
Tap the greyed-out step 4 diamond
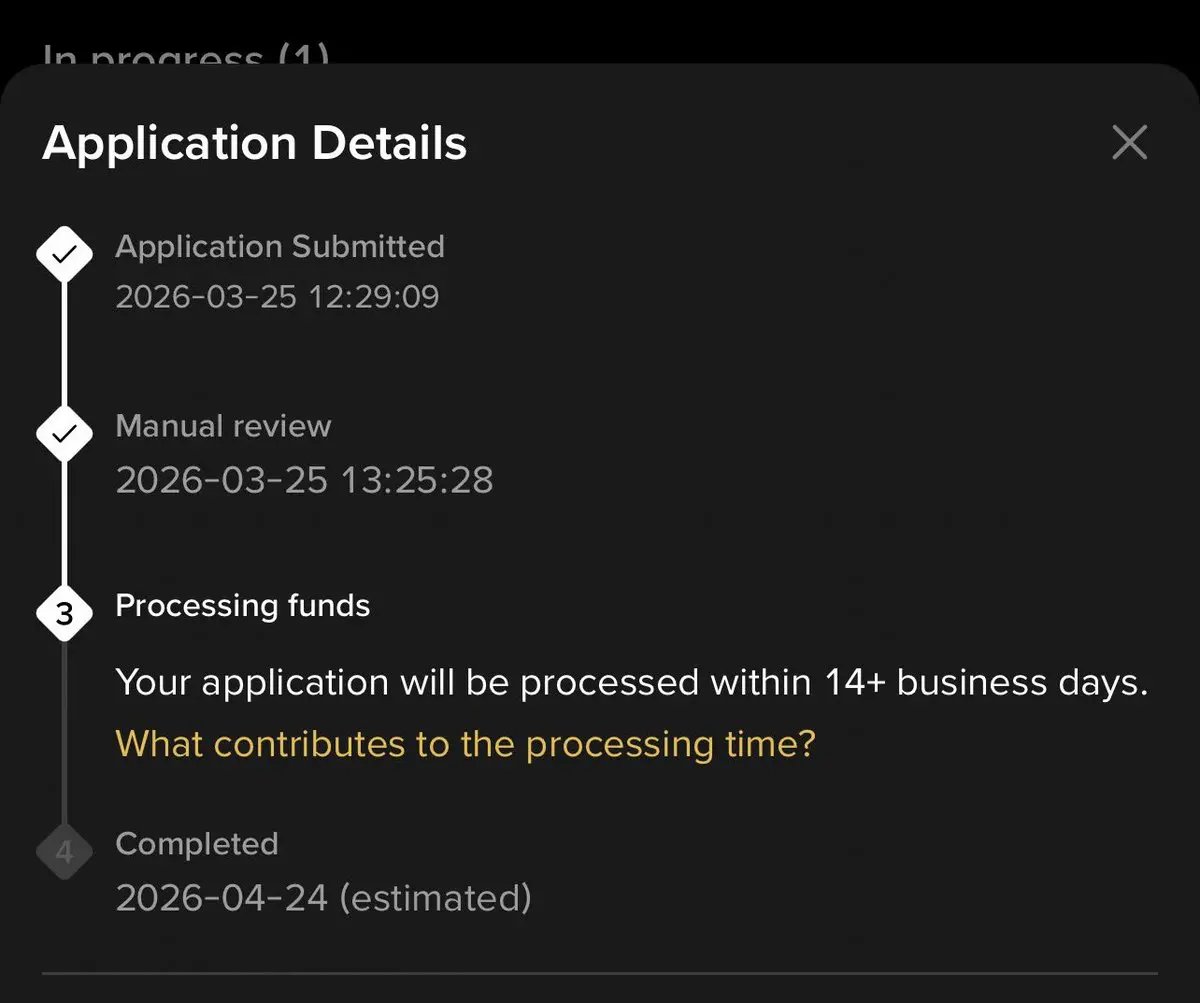[64, 853]
